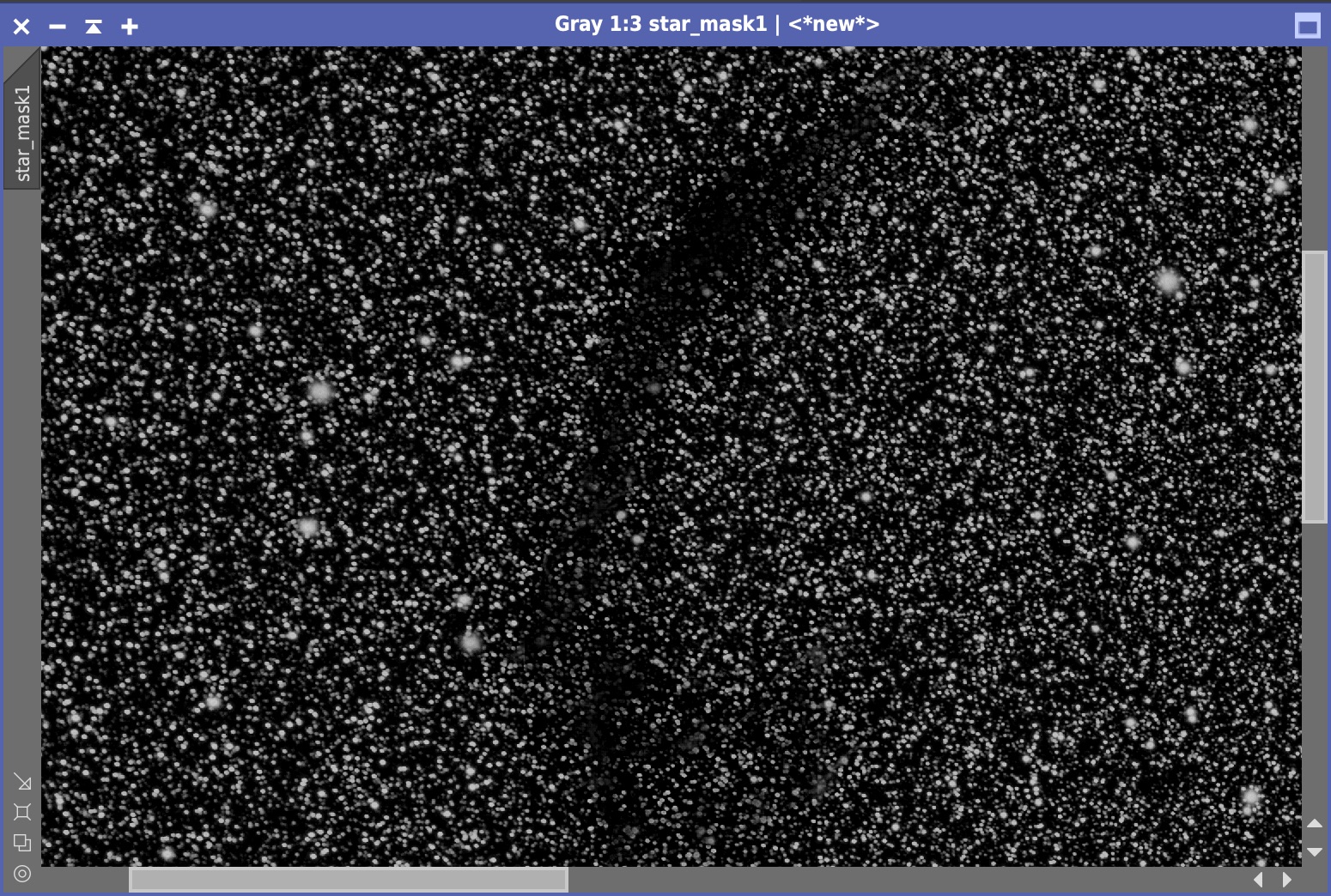Click the vertical scrollbar track below the thumb
1331x896 pixels.
point(1314,669)
